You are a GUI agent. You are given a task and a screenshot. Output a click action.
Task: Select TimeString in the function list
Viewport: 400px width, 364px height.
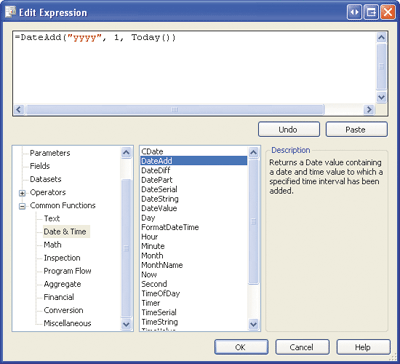[x=160, y=322]
